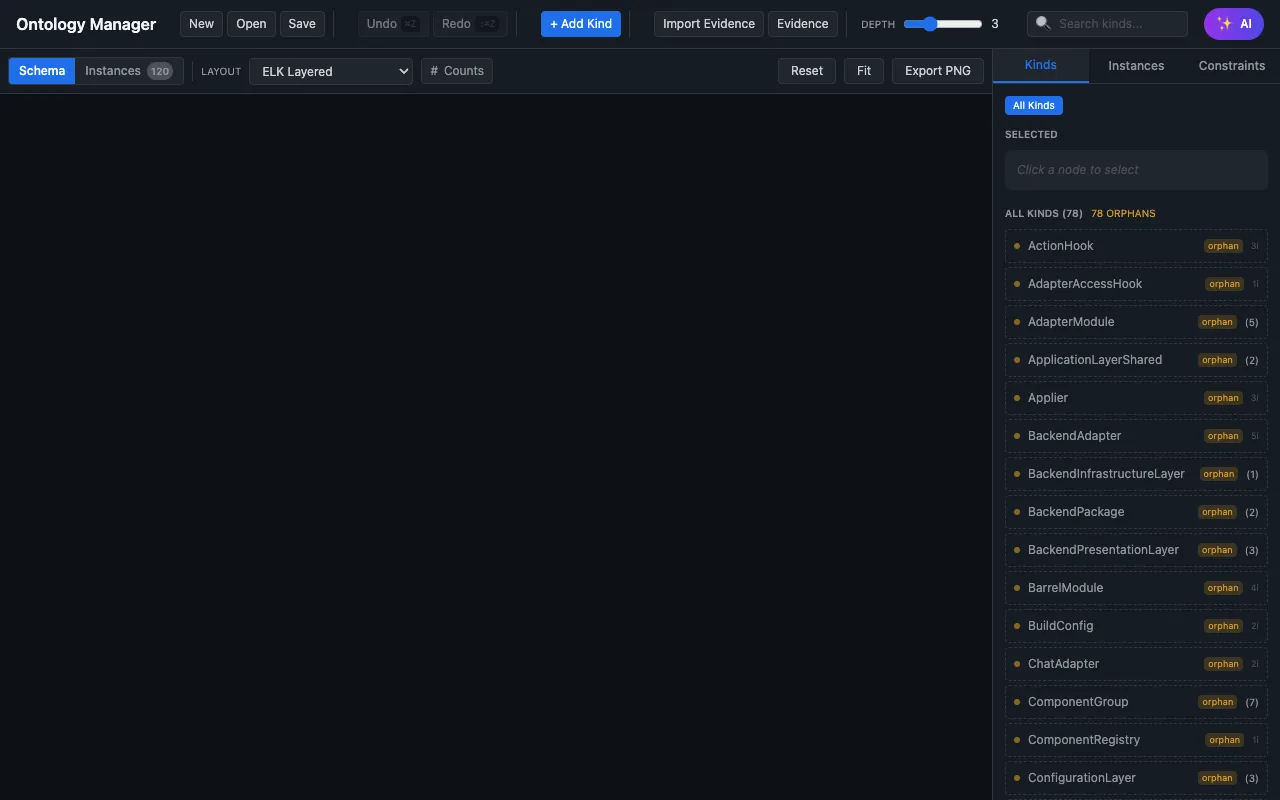The image size is (1280, 800).
Task: Select the All Kinds filter chip
Action: tap(1033, 105)
